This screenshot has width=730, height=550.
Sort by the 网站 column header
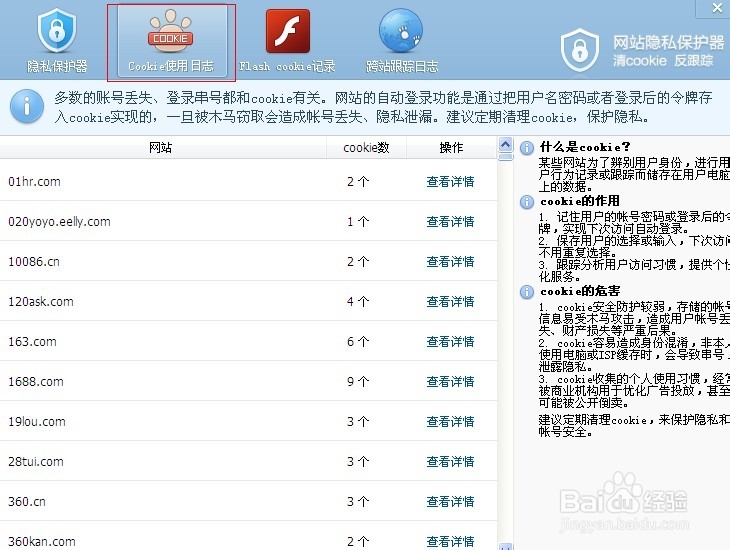163,148
